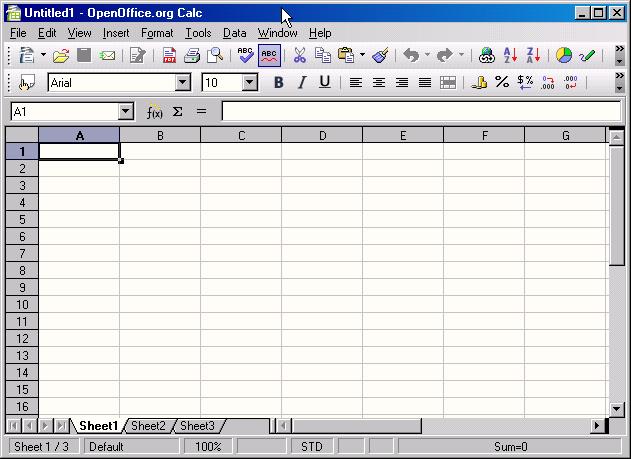Toggle Merge Cells button
Screen dimensions: 631x459
click(448, 82)
